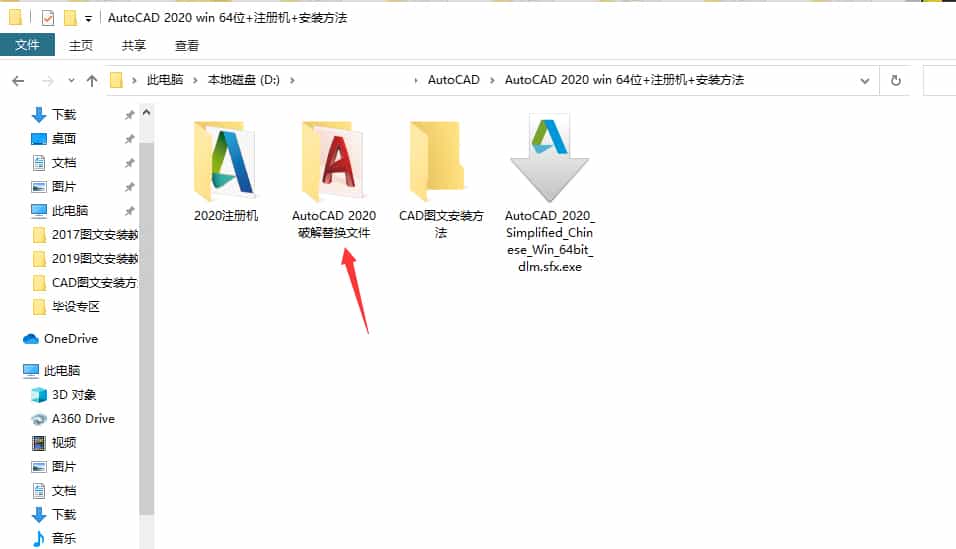956x549 pixels.
Task: Open the CAD图文安装方法 folder icon
Action: 438,161
